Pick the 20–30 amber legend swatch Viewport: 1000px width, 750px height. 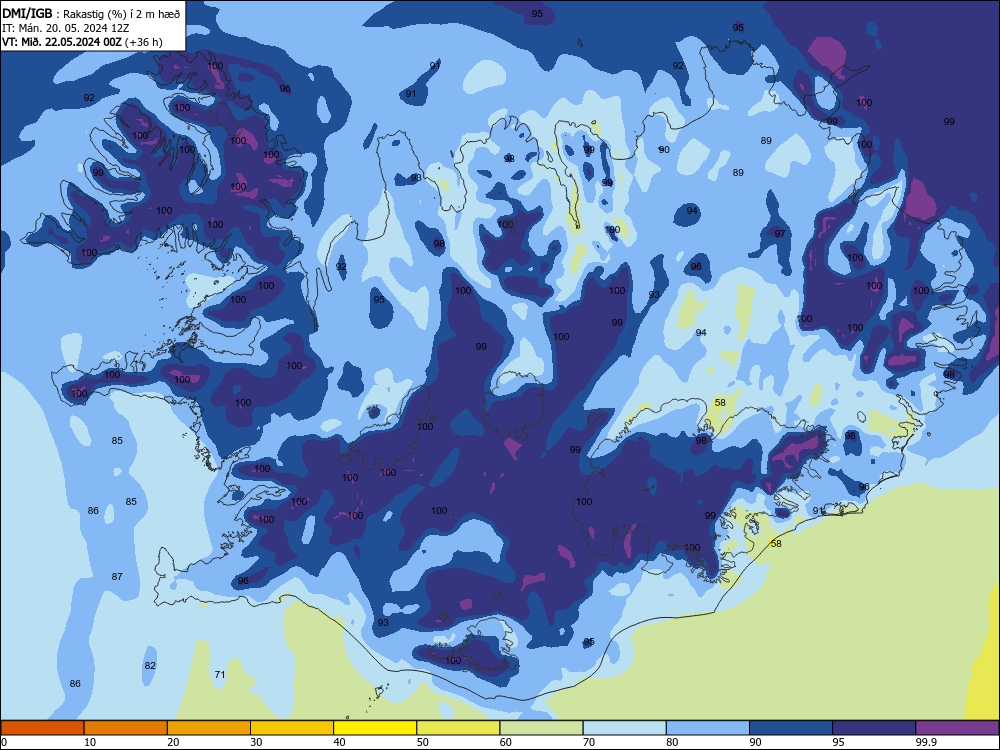pyautogui.click(x=209, y=728)
